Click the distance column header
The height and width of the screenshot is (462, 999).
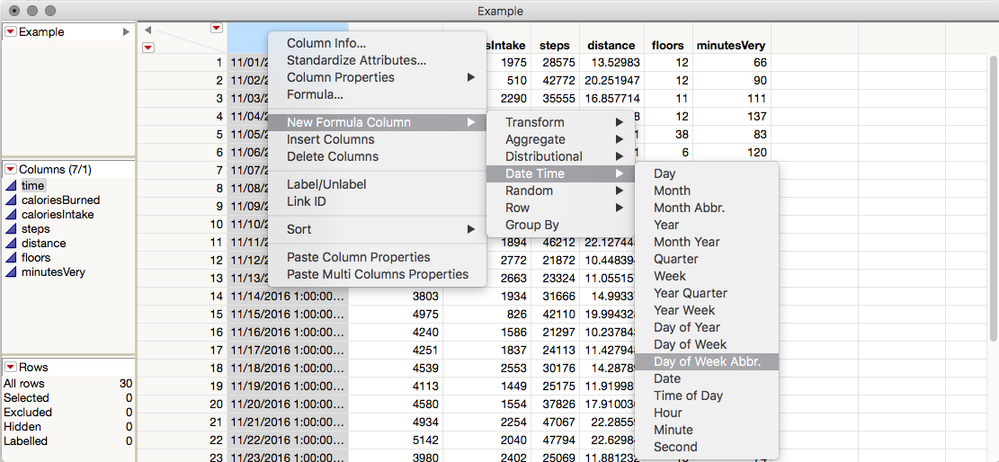612,45
